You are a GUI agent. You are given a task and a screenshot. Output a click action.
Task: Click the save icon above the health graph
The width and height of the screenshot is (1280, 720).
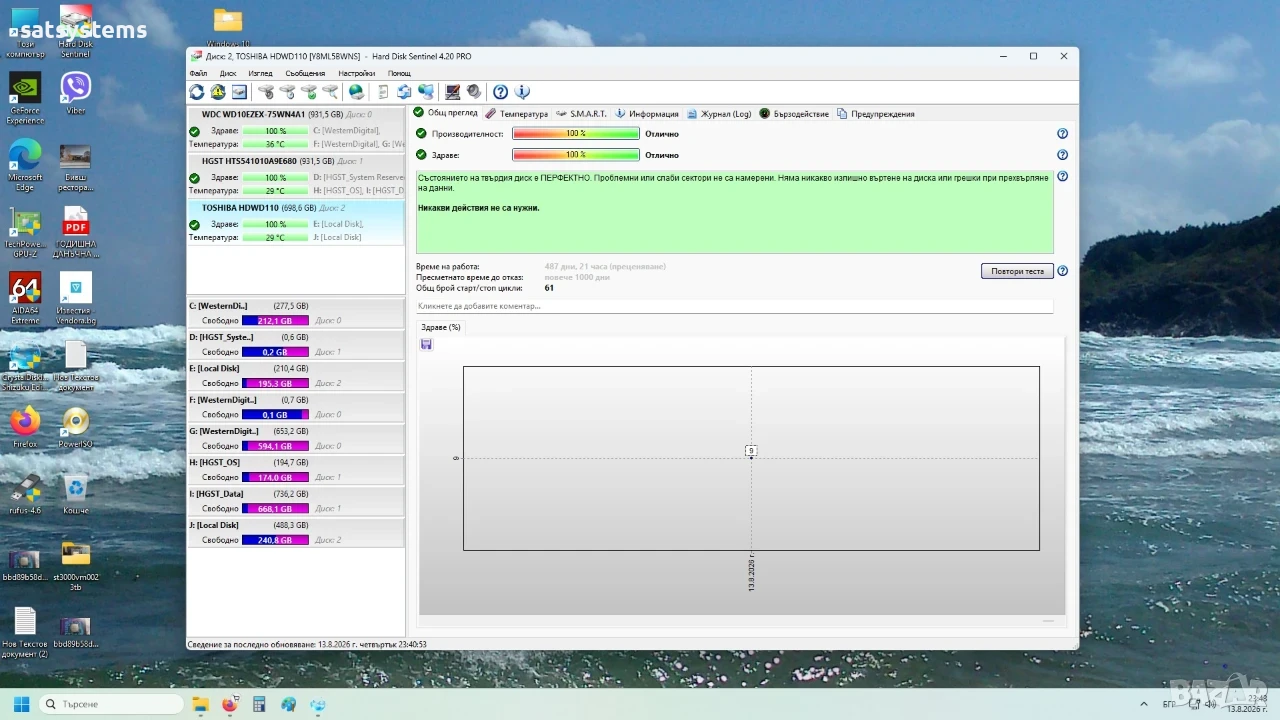427,344
